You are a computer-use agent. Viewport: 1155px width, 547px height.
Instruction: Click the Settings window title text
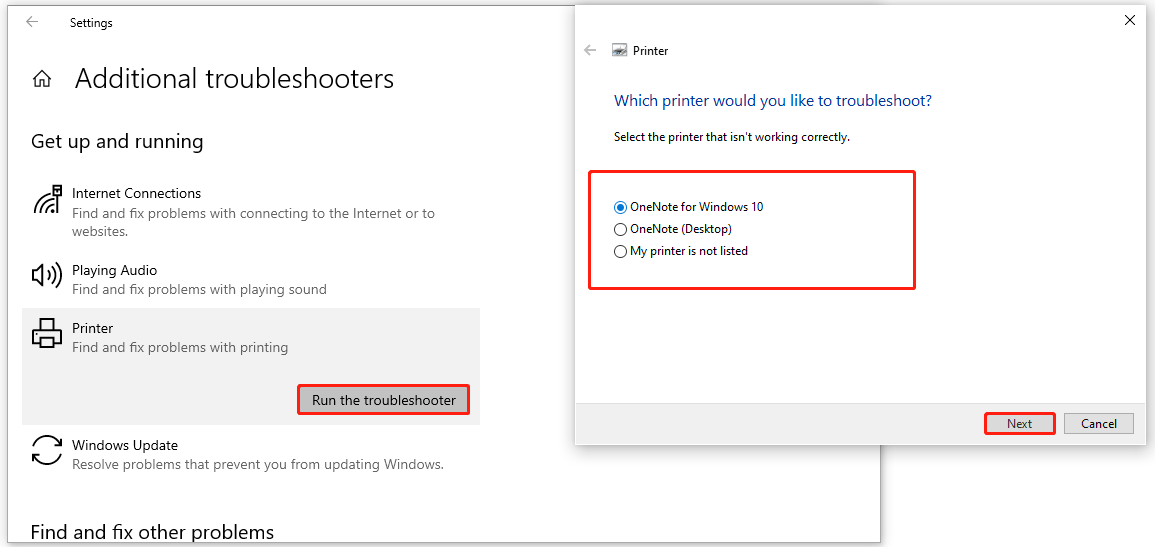91,23
